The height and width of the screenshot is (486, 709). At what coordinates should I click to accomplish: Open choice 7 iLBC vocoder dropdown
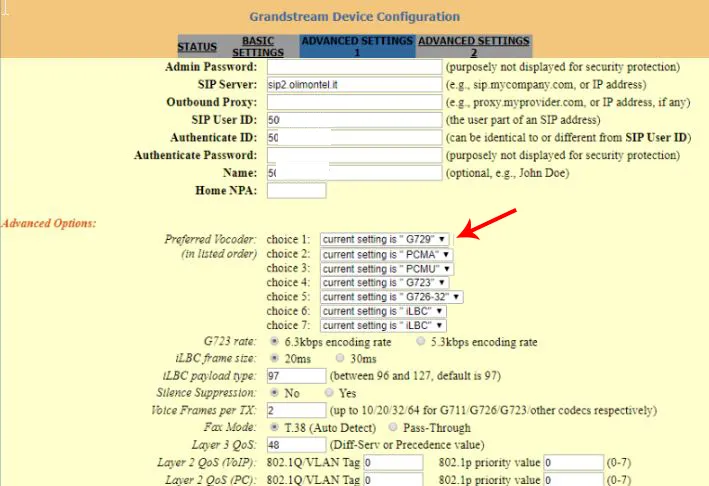[x=383, y=326]
